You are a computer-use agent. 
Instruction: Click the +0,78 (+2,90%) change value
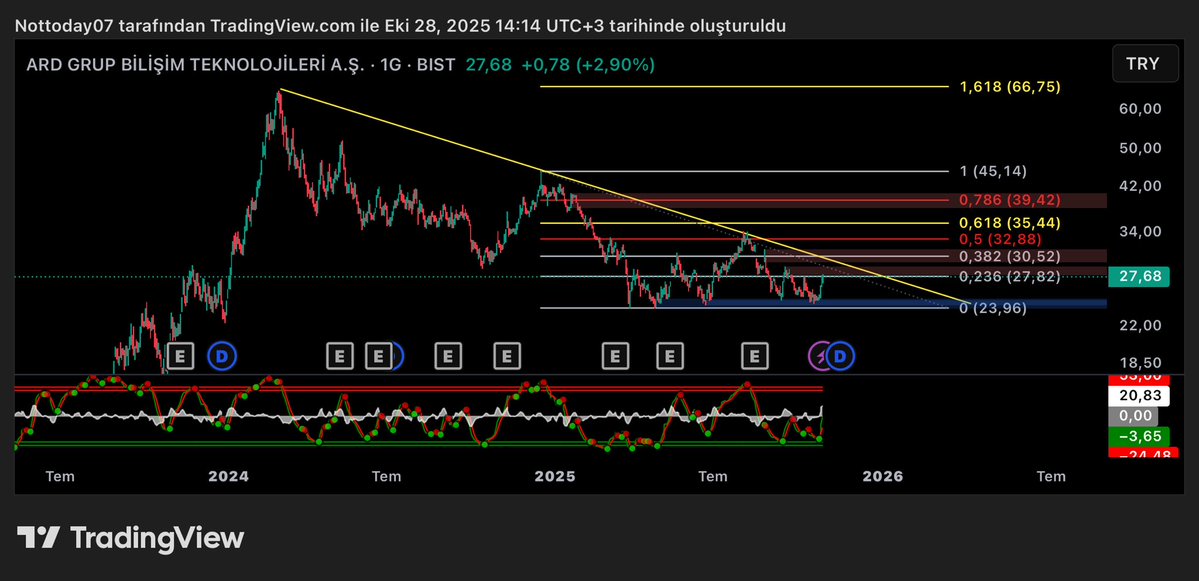[588, 65]
